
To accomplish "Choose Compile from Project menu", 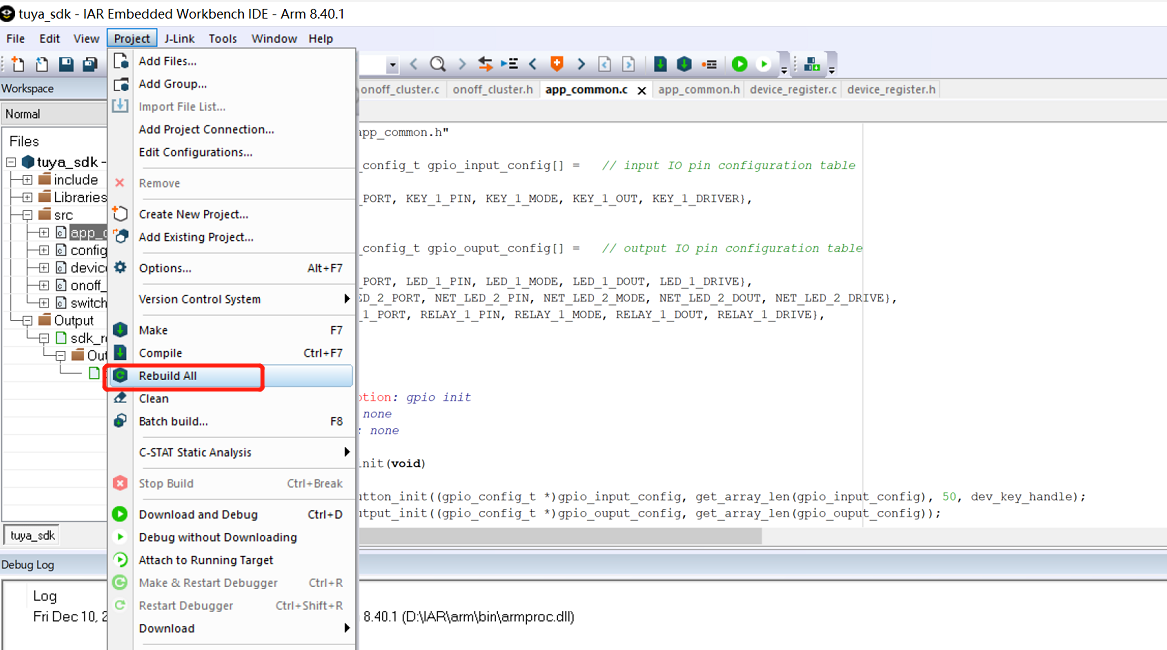I will tap(231, 353).
